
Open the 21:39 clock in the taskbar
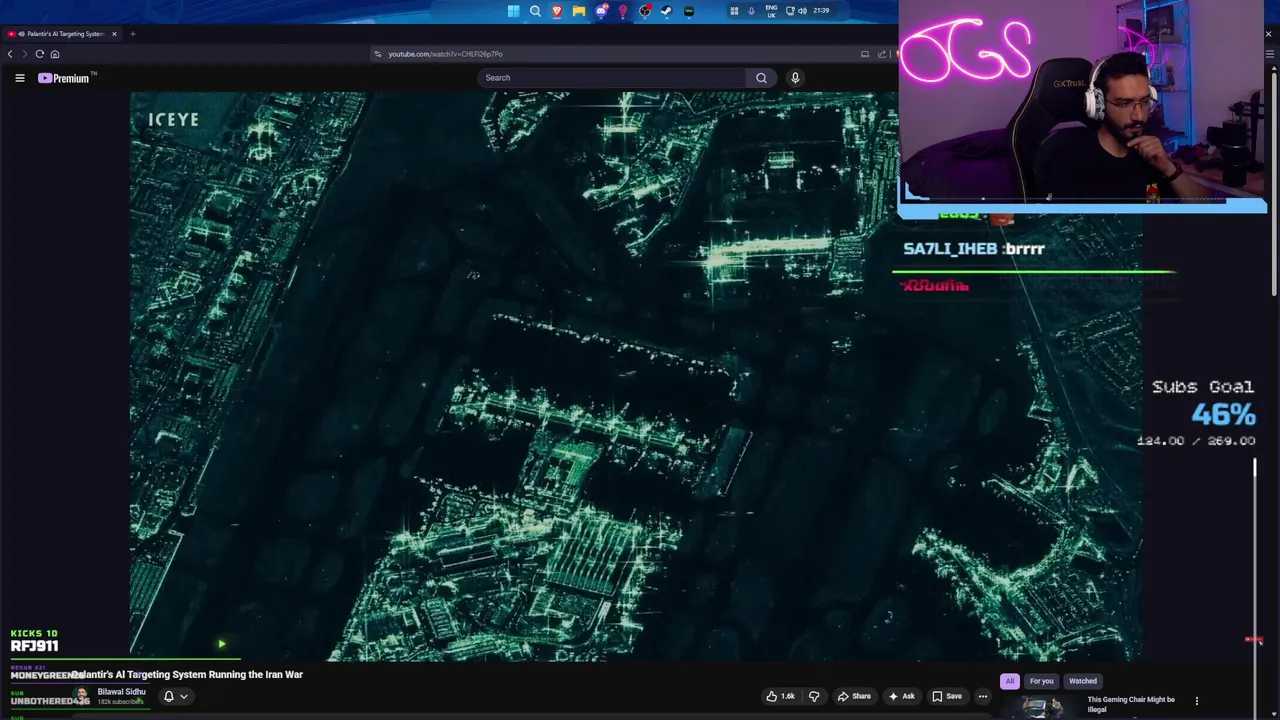pos(821,11)
